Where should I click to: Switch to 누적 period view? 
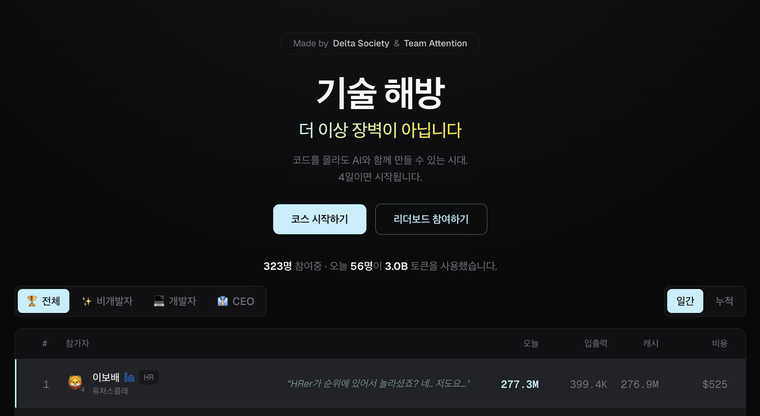724,301
